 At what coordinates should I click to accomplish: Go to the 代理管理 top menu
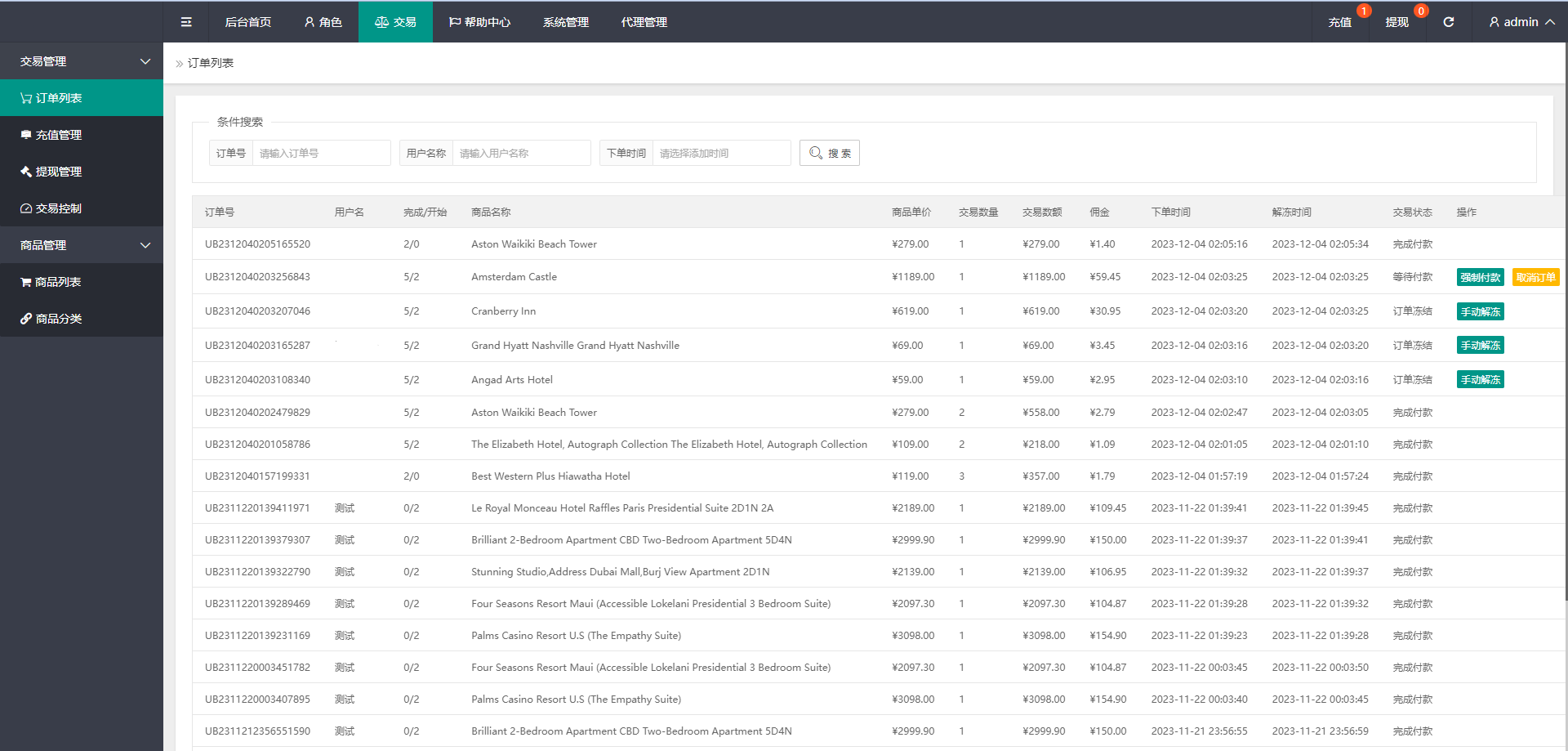(644, 22)
